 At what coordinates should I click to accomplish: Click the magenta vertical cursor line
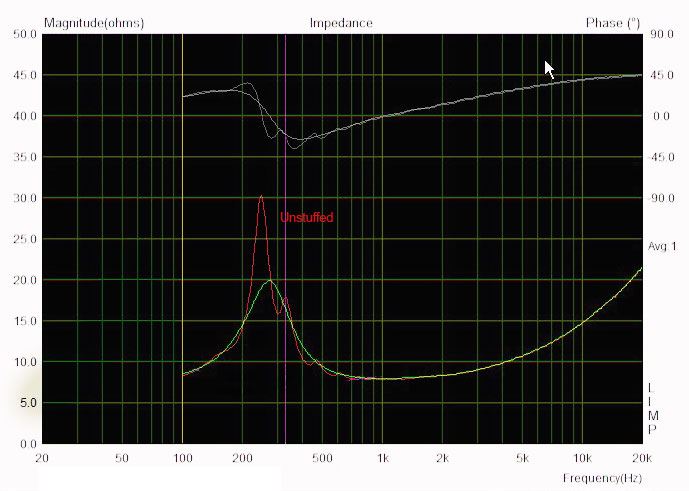[x=286, y=240]
